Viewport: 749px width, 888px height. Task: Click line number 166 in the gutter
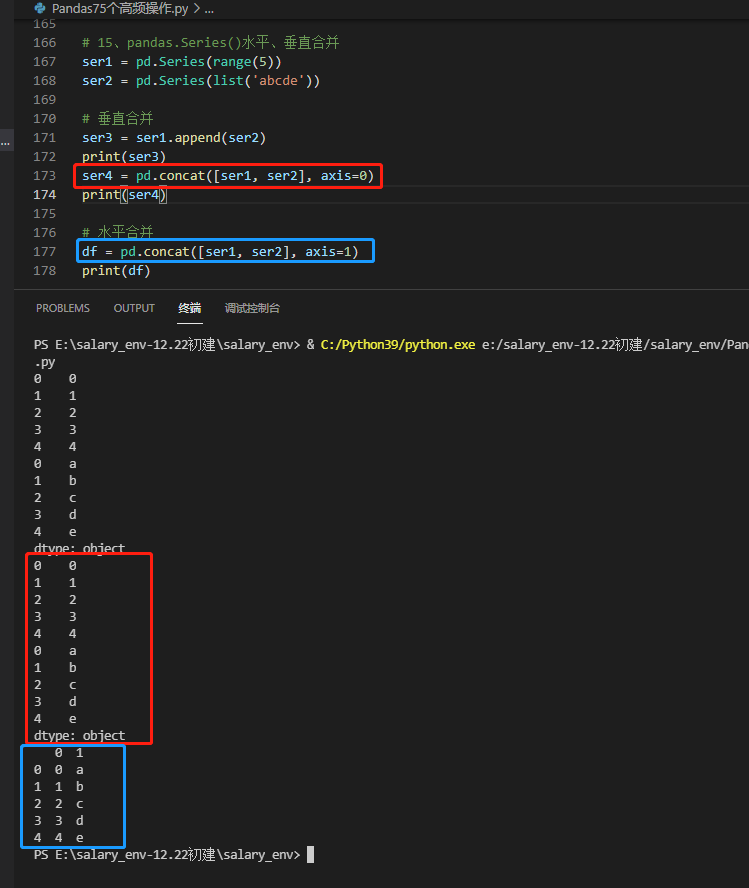[x=45, y=42]
